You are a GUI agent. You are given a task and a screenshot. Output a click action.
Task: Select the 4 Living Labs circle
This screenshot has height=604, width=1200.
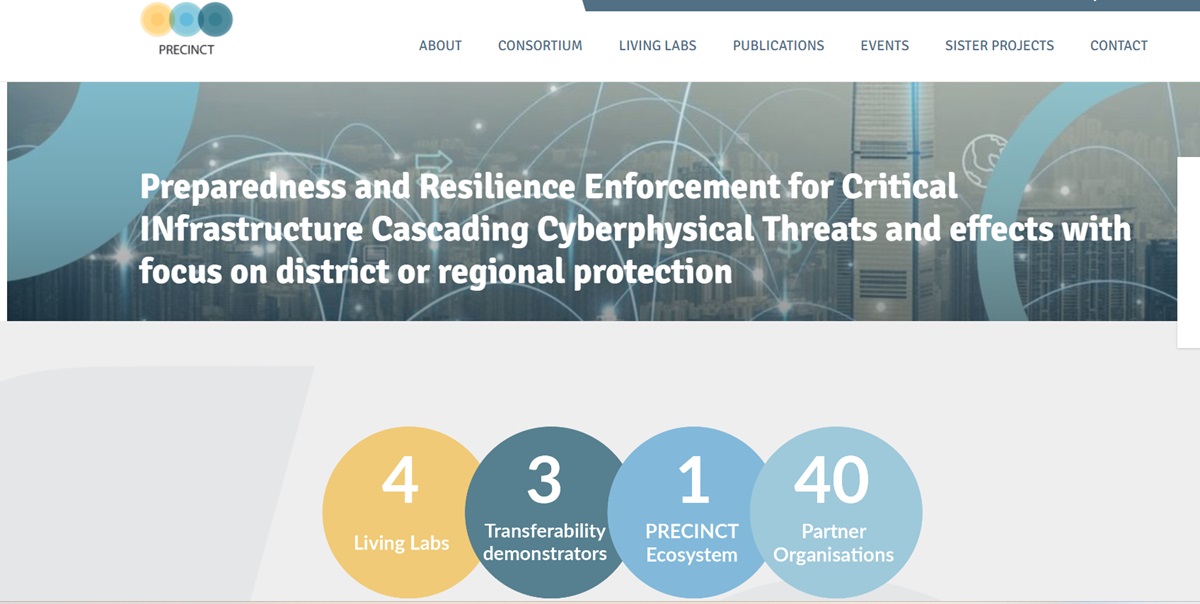(401, 512)
